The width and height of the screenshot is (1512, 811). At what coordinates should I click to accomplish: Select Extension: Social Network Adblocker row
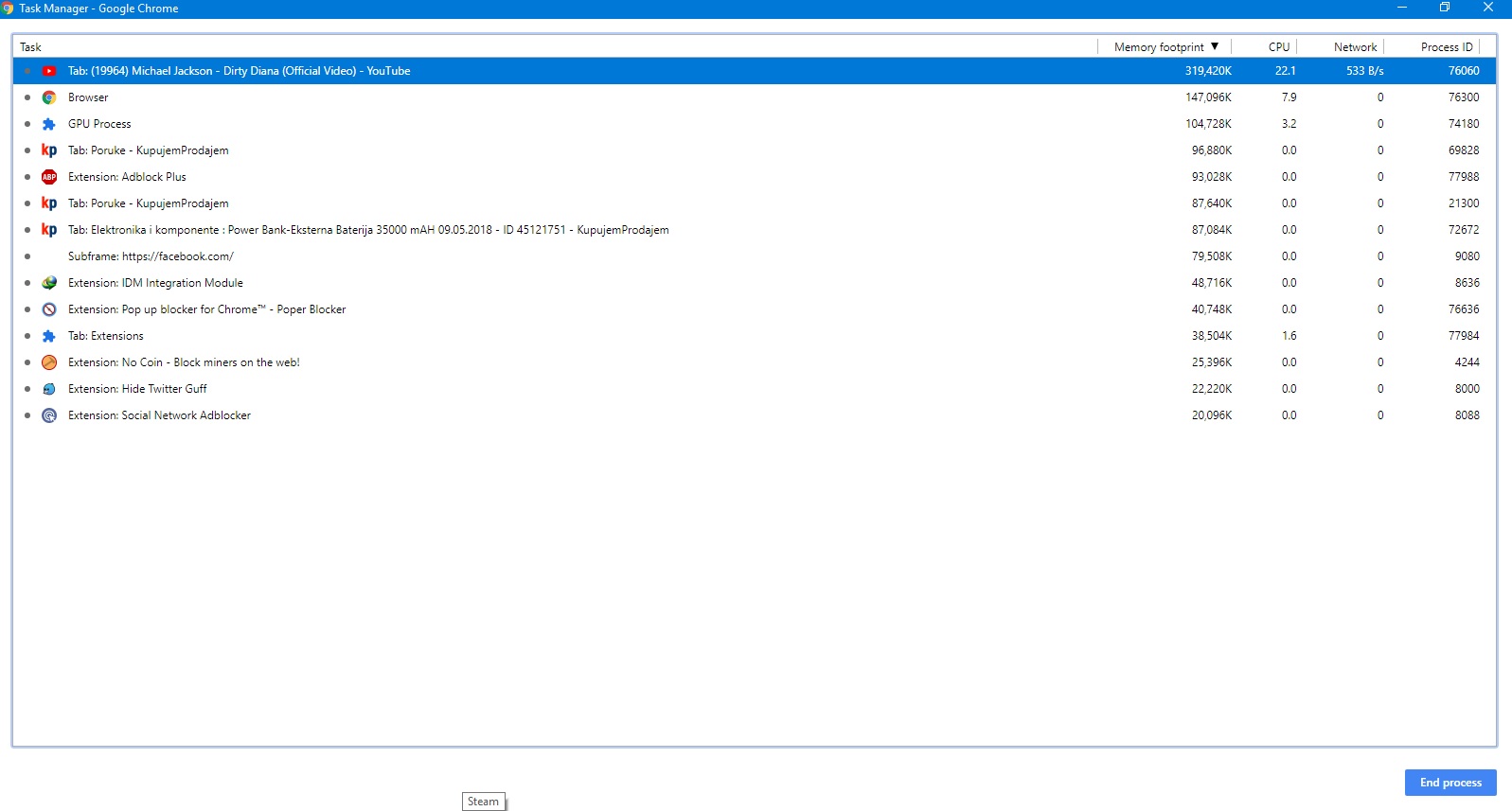point(755,415)
